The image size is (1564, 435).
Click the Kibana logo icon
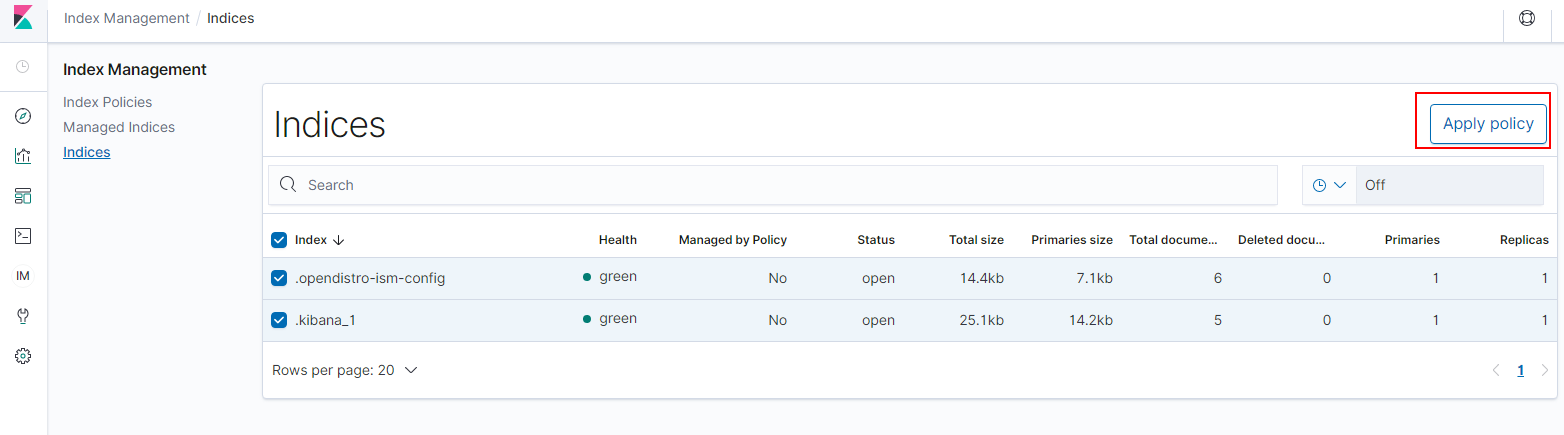pyautogui.click(x=23, y=19)
